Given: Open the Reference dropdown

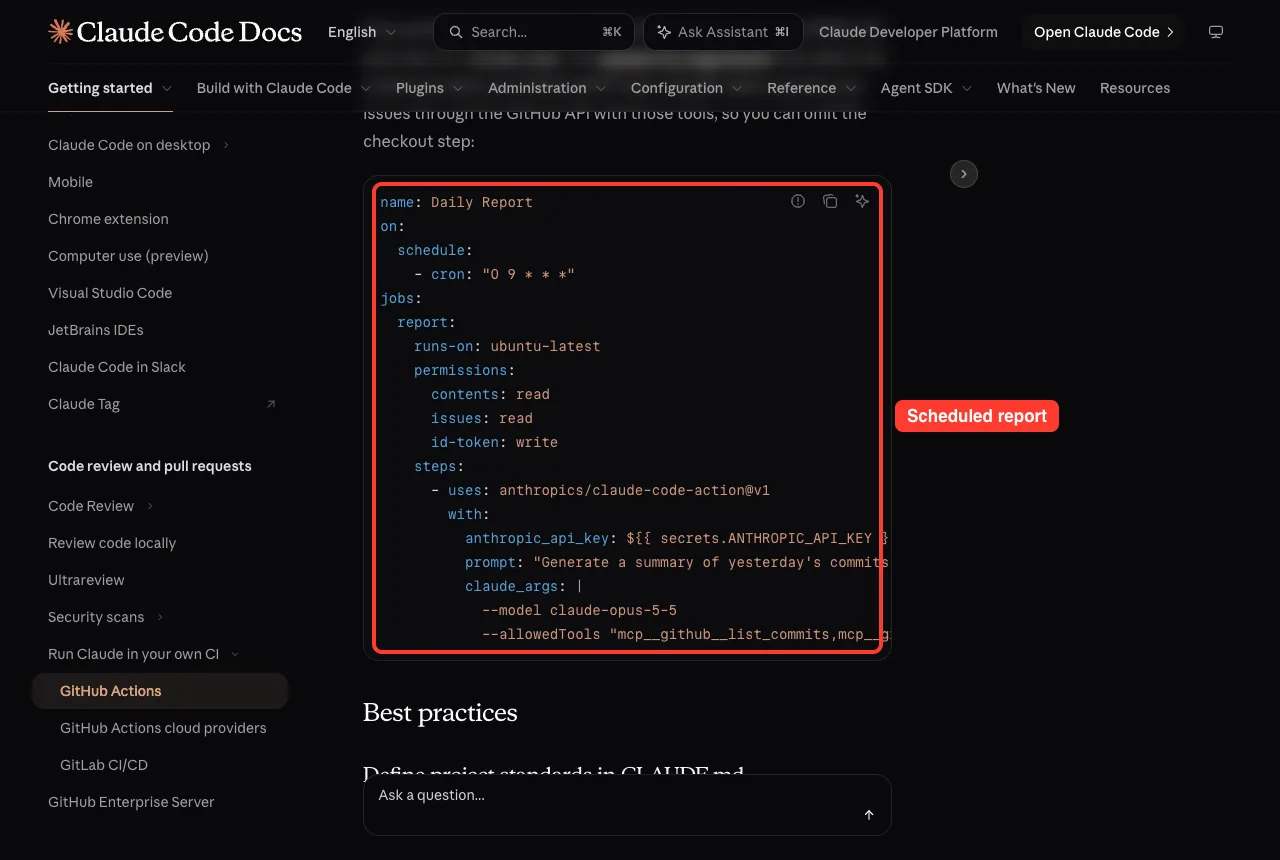Looking at the screenshot, I should click(811, 88).
